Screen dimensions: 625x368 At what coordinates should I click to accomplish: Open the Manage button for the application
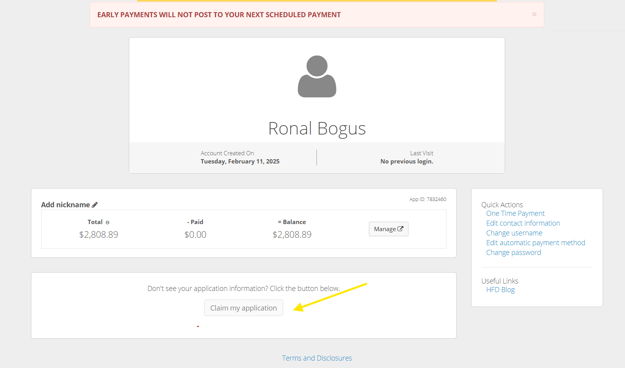389,229
